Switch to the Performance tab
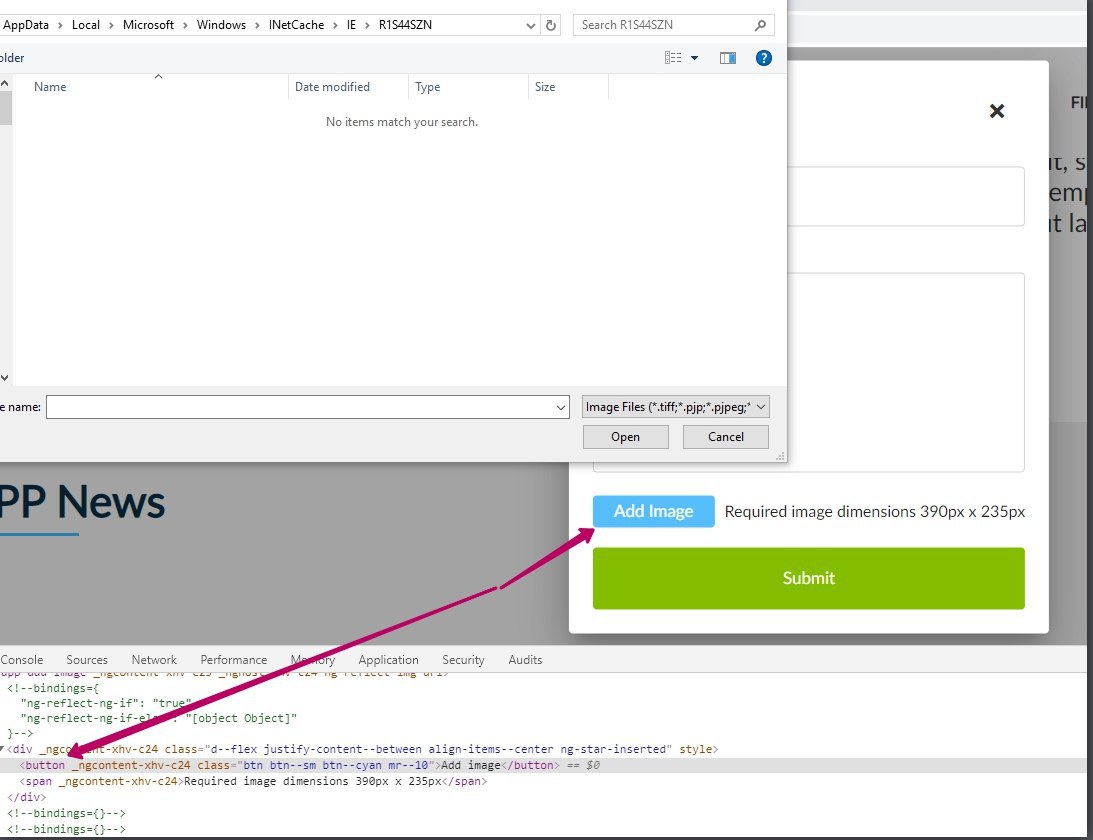 pos(234,659)
